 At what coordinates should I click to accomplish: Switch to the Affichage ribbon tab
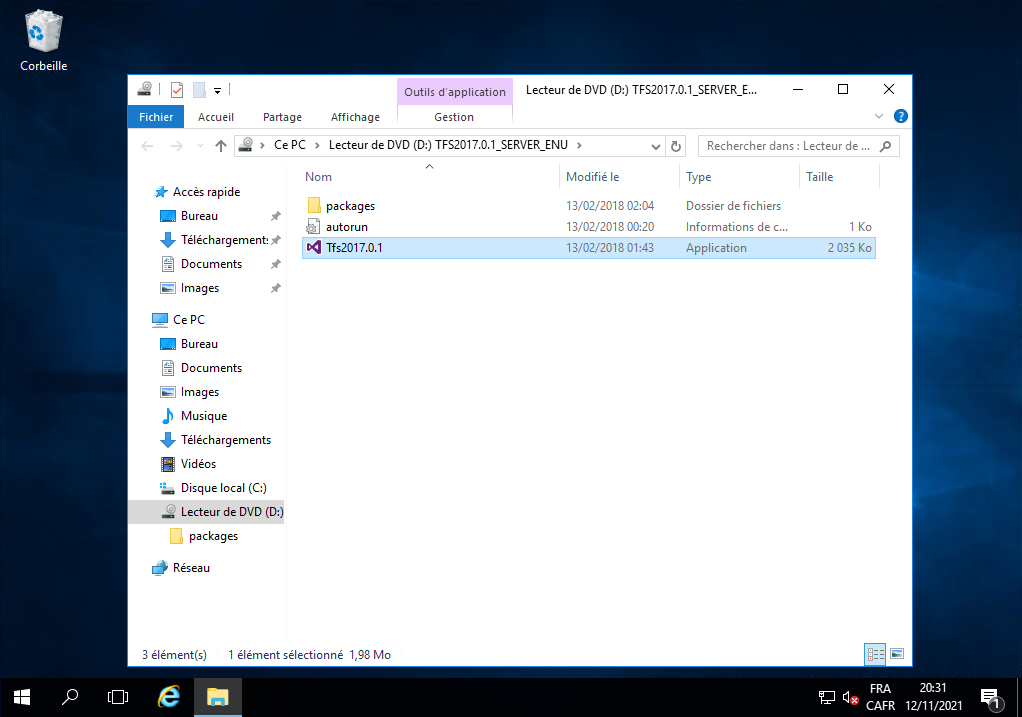click(x=355, y=117)
